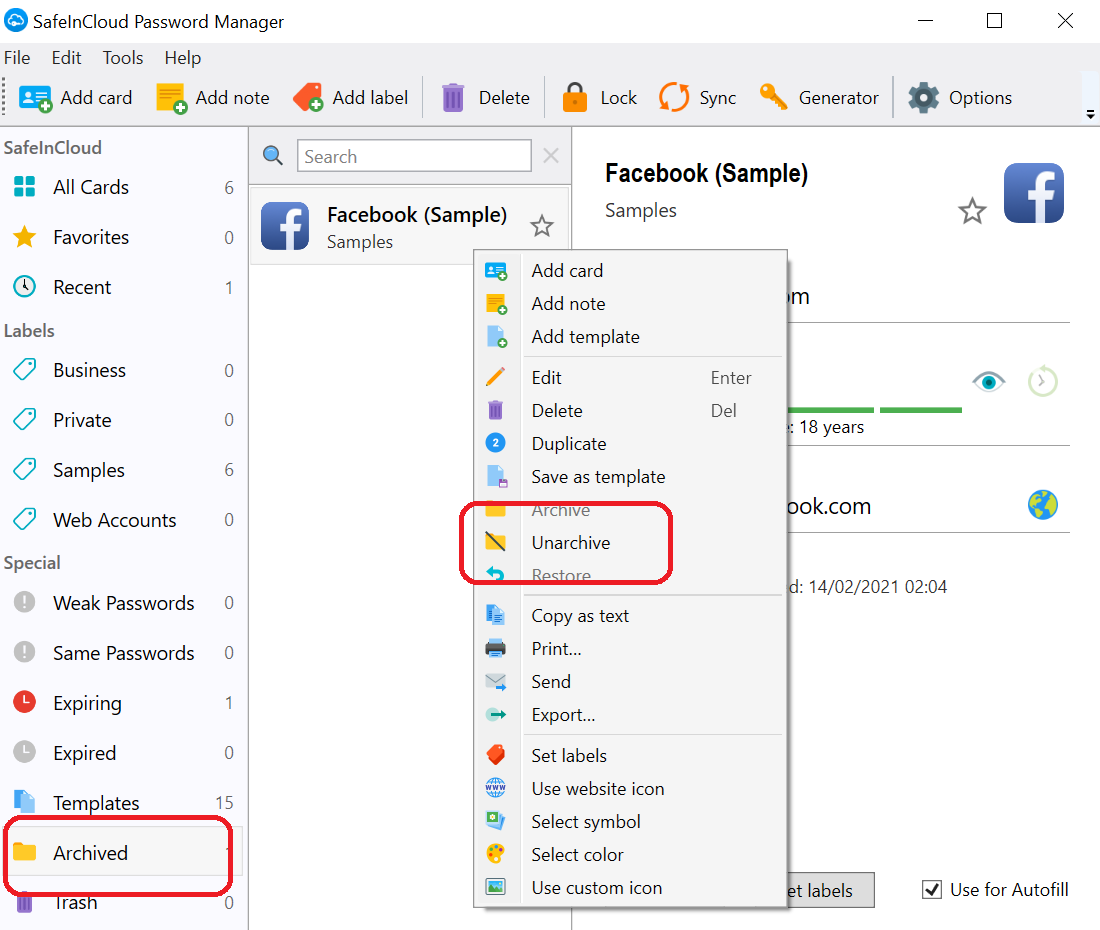Choose Duplicate from the context menu

tap(630, 443)
